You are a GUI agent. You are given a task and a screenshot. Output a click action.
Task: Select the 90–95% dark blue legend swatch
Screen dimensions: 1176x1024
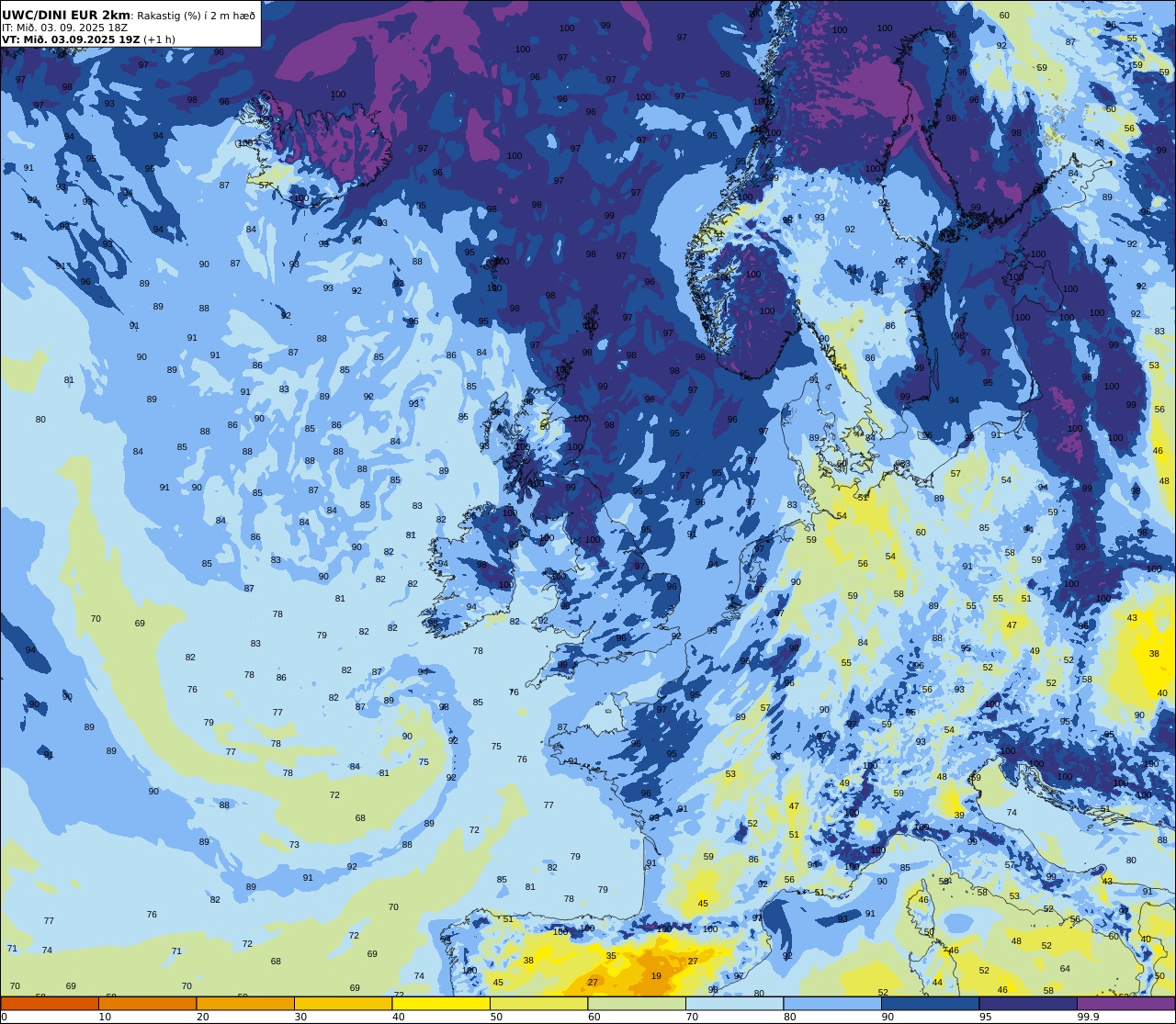930,1003
